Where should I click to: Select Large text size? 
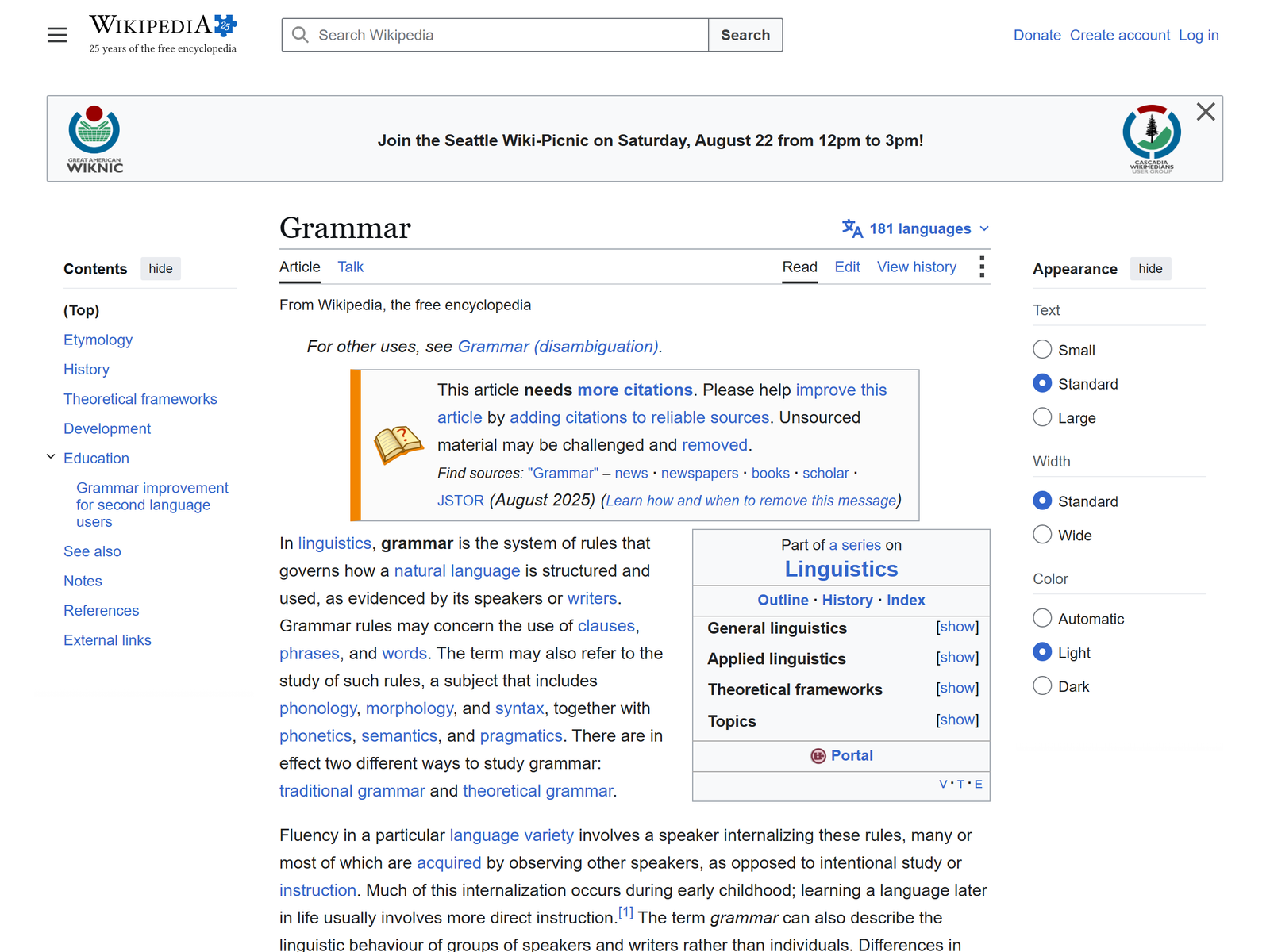tap(1042, 417)
